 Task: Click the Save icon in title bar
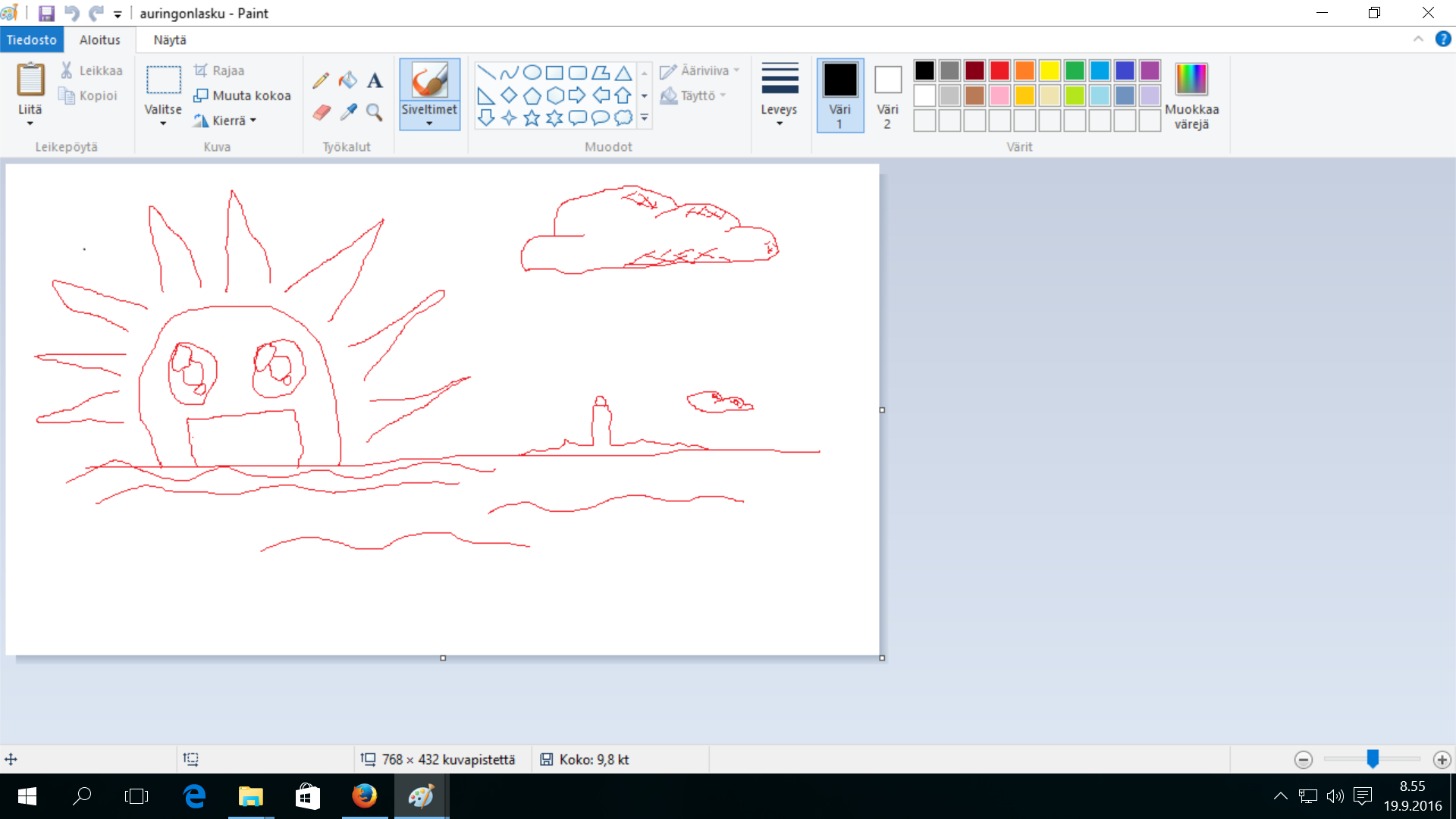coord(46,14)
